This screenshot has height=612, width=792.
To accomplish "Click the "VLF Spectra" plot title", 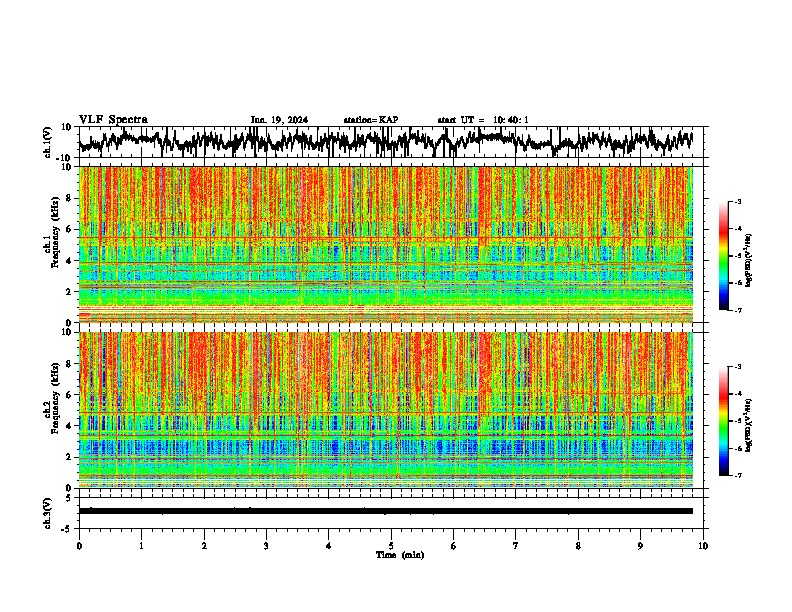I will (113, 120).
